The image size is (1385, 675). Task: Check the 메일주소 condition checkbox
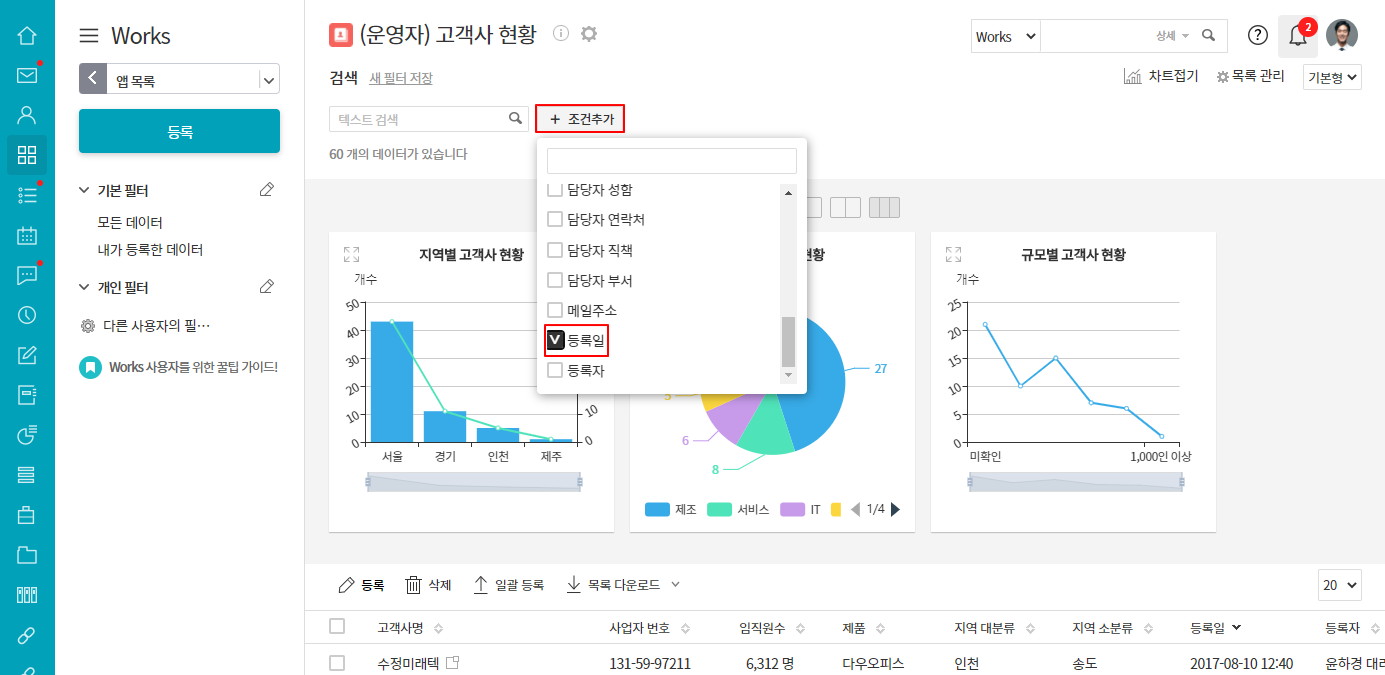click(555, 310)
